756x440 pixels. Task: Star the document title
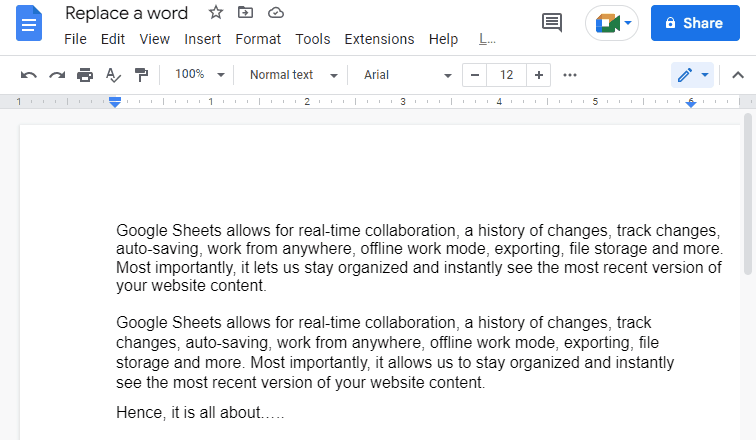pos(216,13)
